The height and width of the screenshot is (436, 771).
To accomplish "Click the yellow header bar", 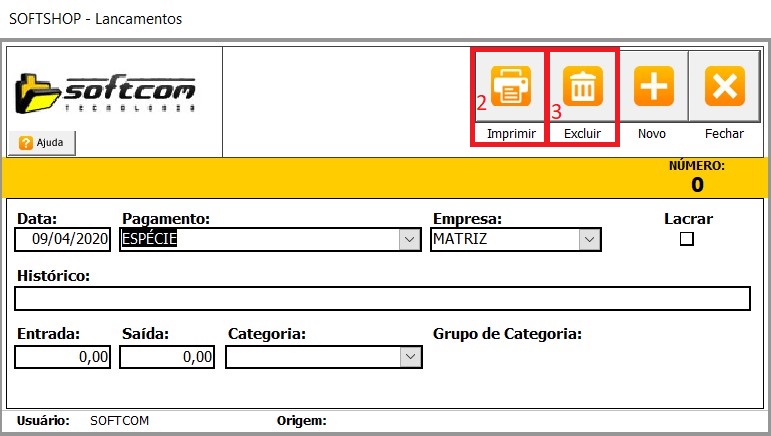I will (330, 176).
